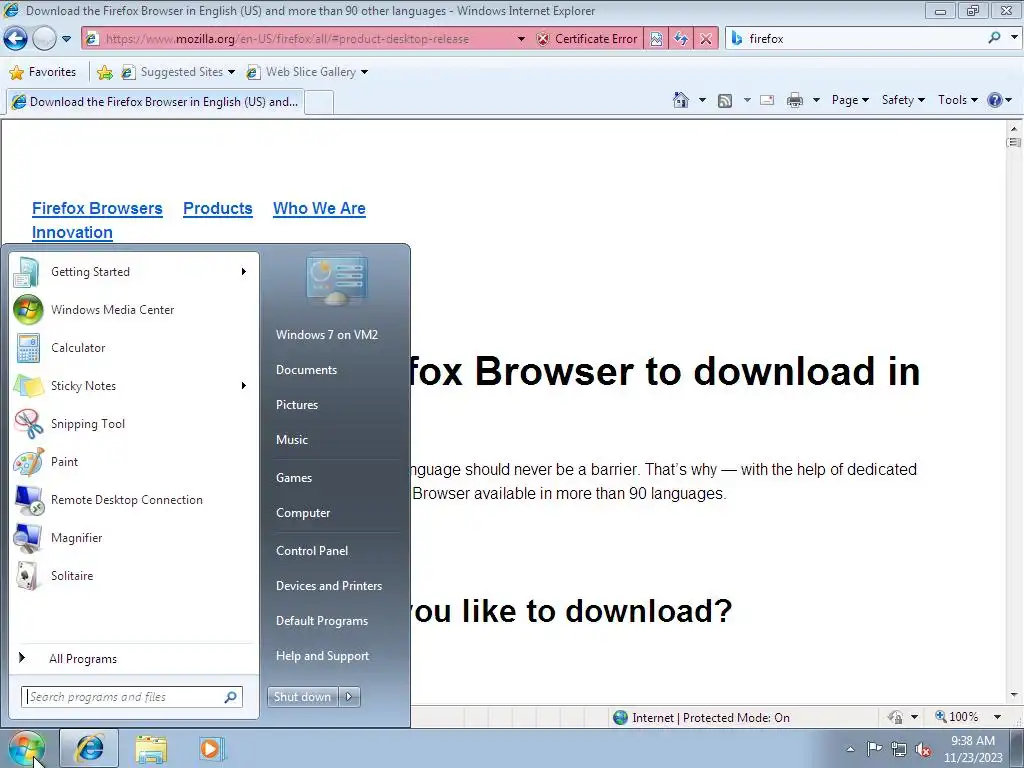Open the Safety menu

[903, 100]
